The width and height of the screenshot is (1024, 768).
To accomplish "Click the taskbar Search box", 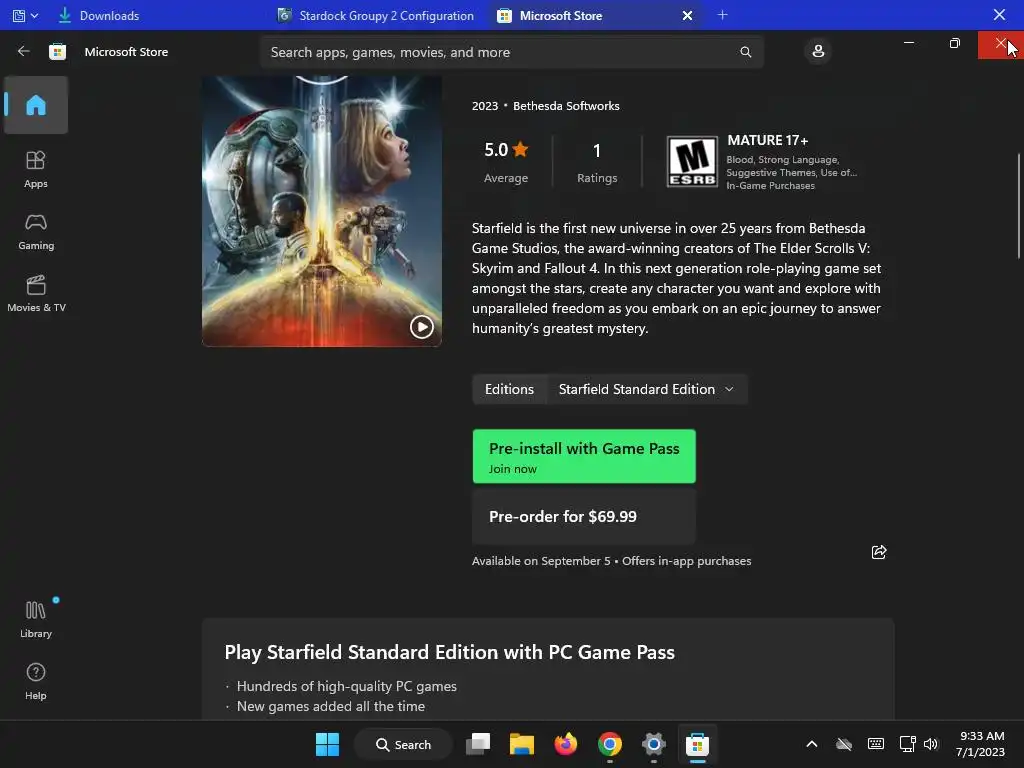I will [403, 744].
